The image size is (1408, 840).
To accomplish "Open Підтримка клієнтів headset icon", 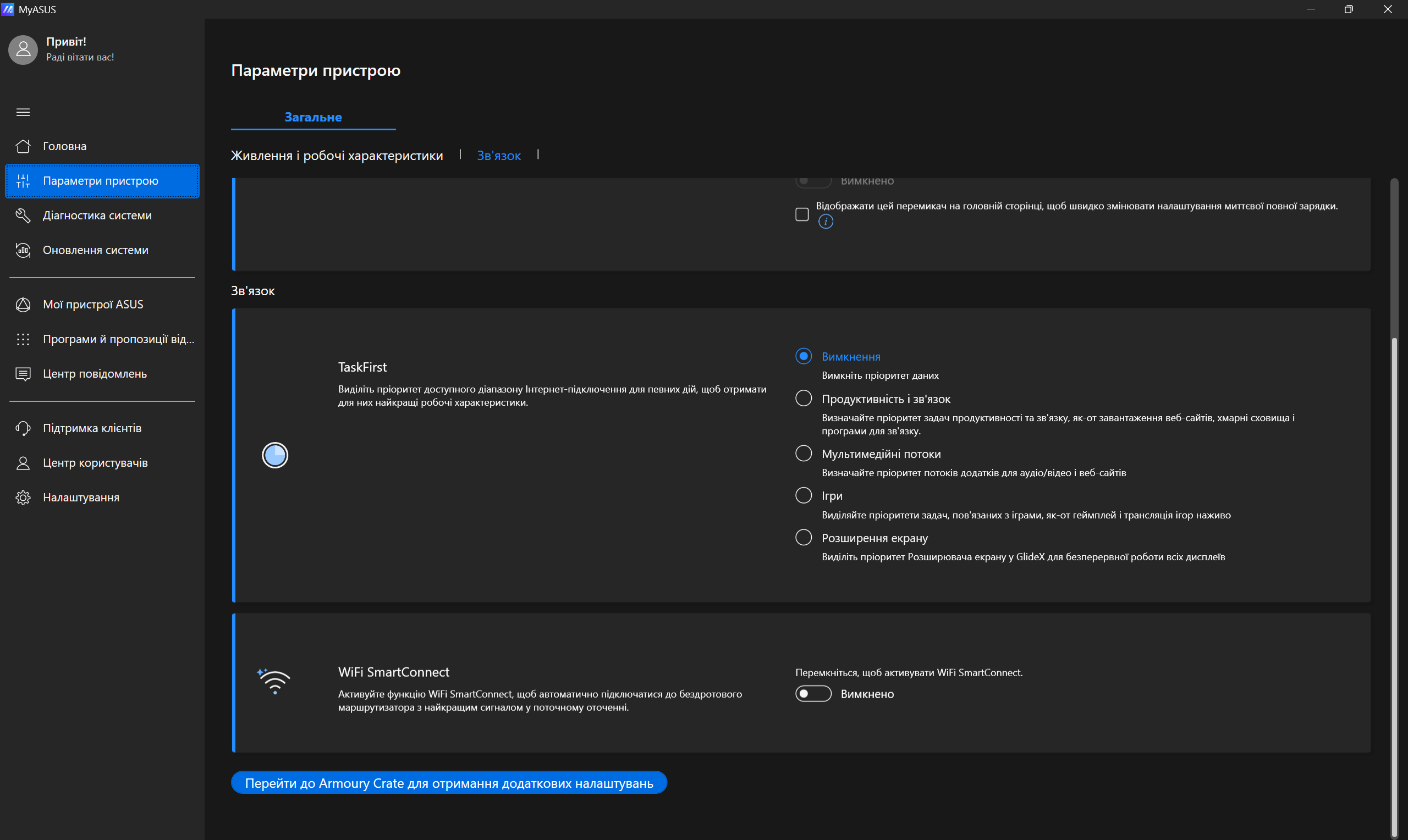I will (x=23, y=428).
